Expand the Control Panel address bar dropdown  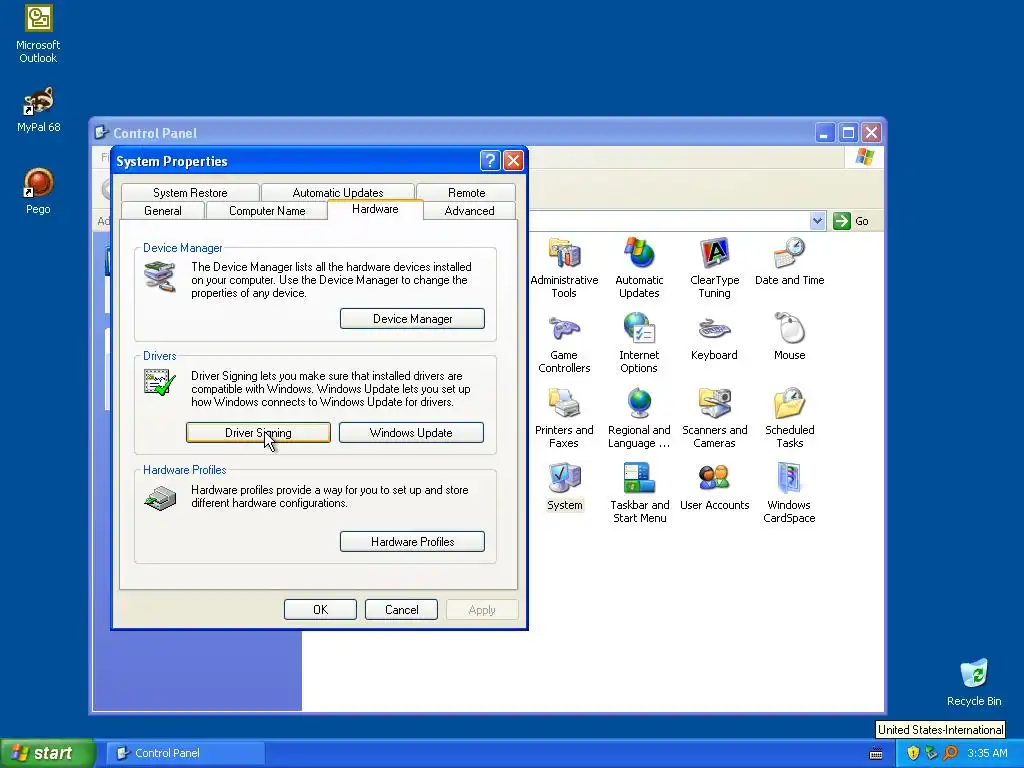point(817,221)
